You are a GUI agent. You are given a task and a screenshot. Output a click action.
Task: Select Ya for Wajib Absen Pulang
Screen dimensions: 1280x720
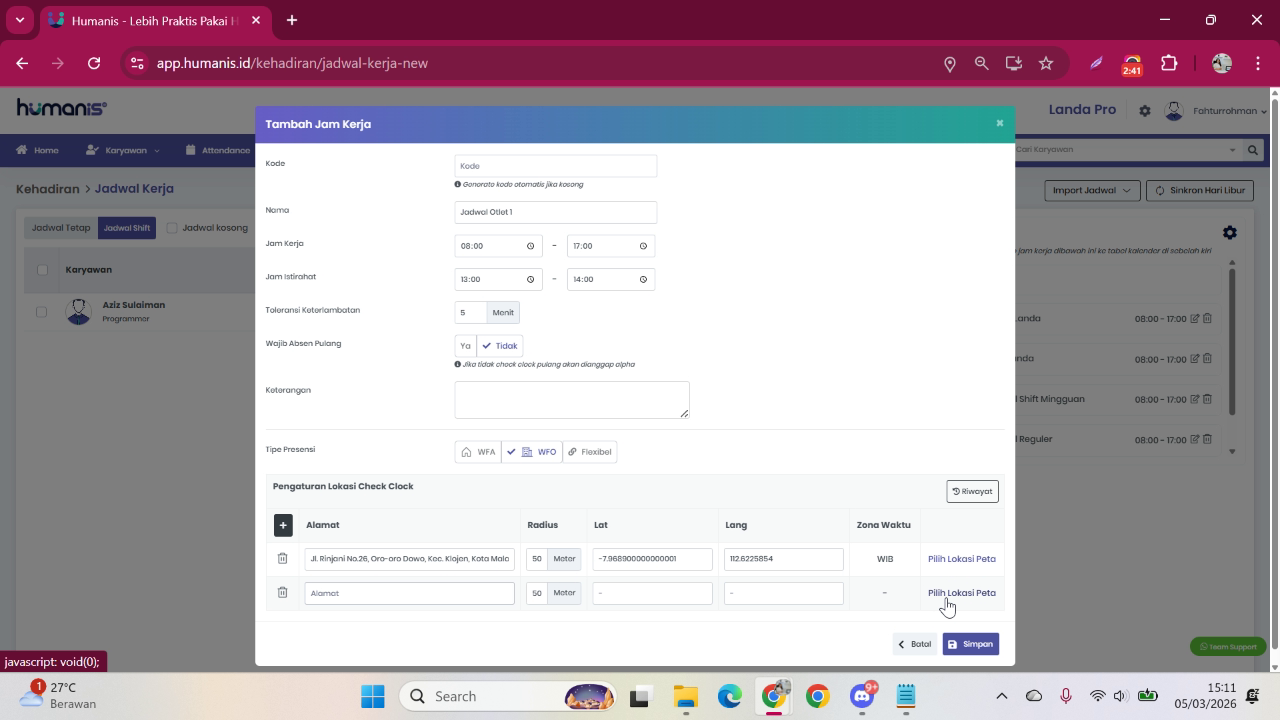(465, 346)
